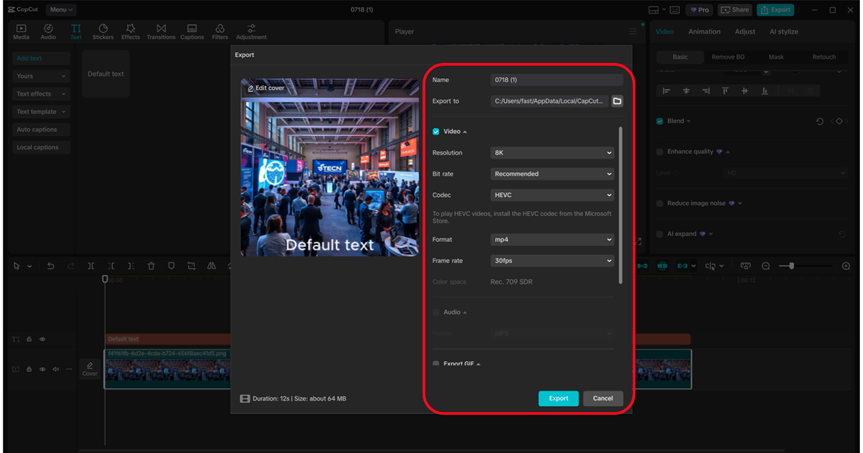863x453 pixels.
Task: Expand the Yours text category
Action: coord(41,76)
